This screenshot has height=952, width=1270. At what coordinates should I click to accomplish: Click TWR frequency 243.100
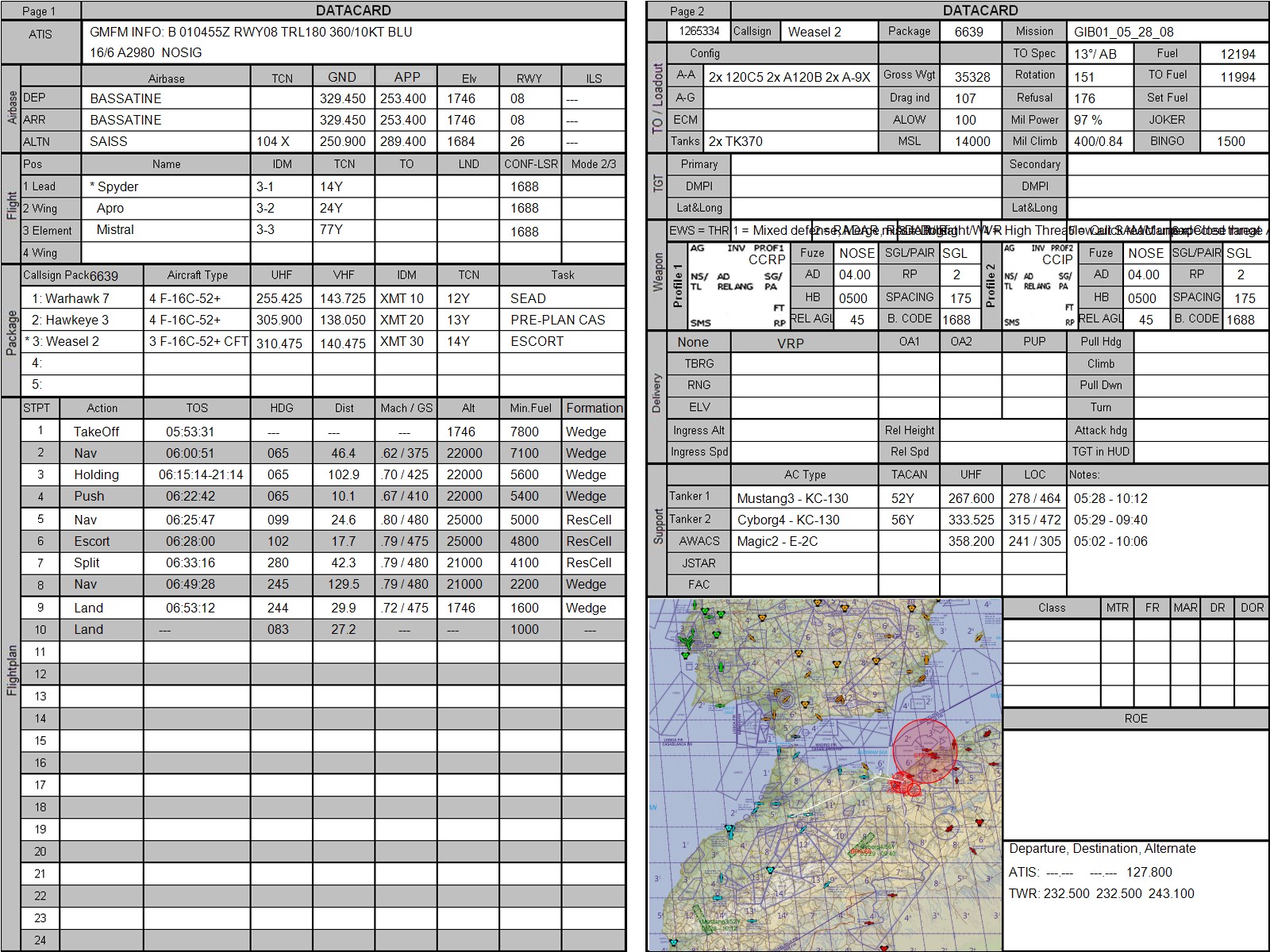[1171, 893]
